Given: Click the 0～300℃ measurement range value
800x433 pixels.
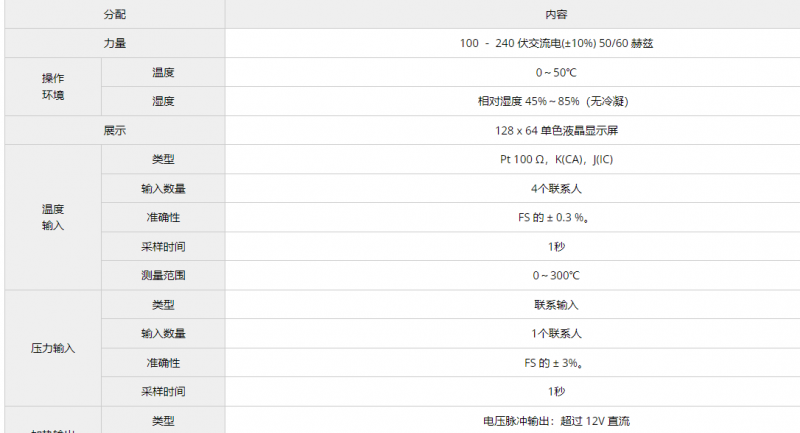Looking at the screenshot, I should [556, 276].
